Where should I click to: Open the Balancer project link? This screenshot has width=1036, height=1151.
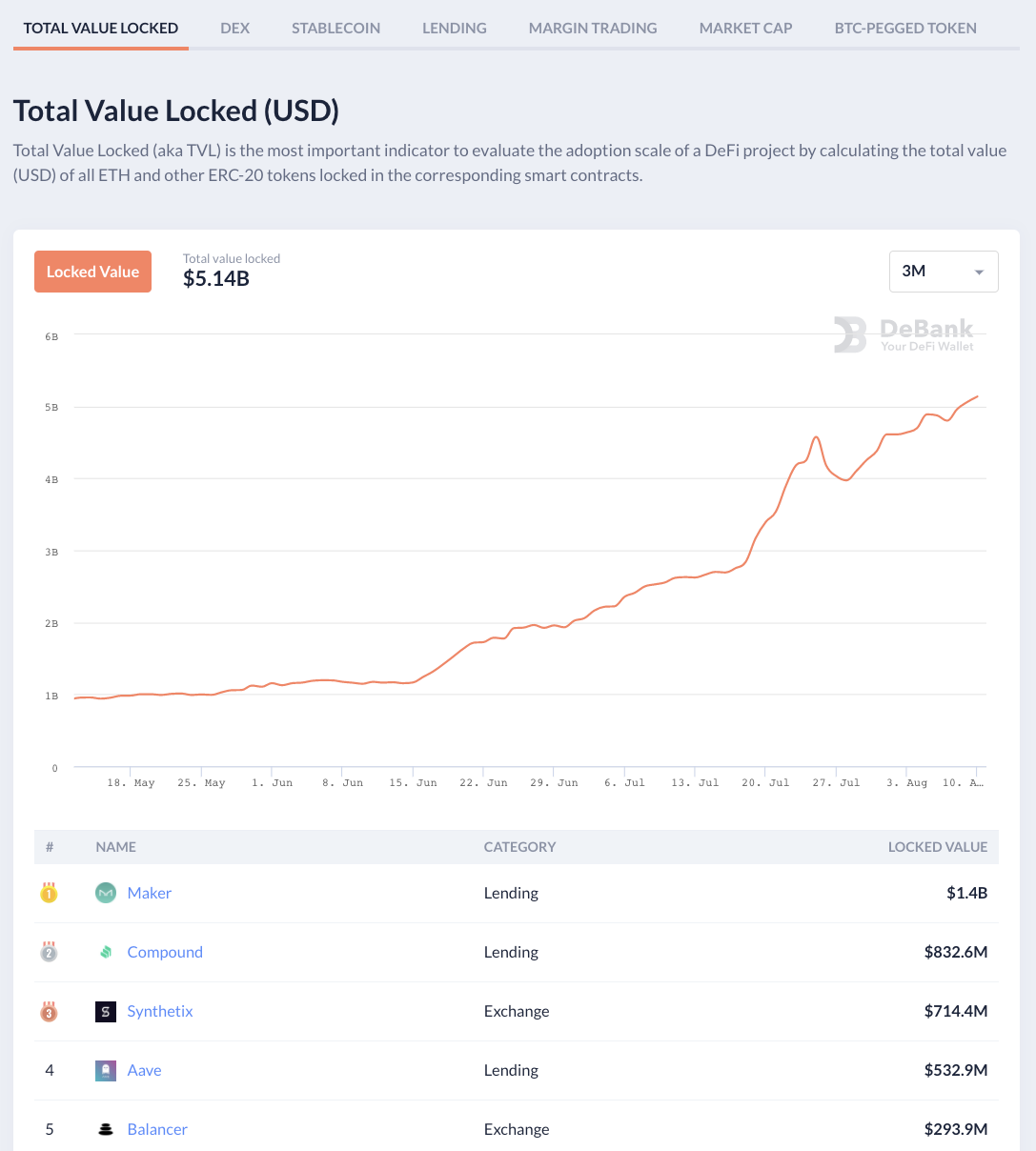(157, 1129)
